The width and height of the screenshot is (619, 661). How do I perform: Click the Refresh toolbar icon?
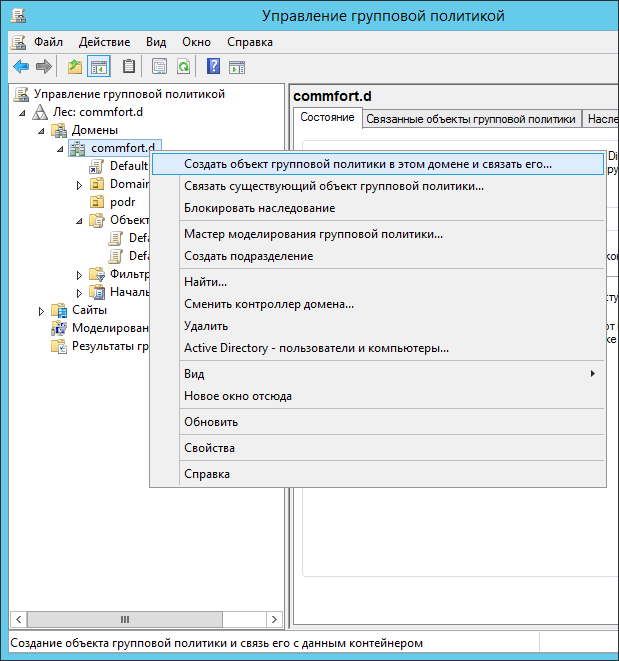[183, 67]
